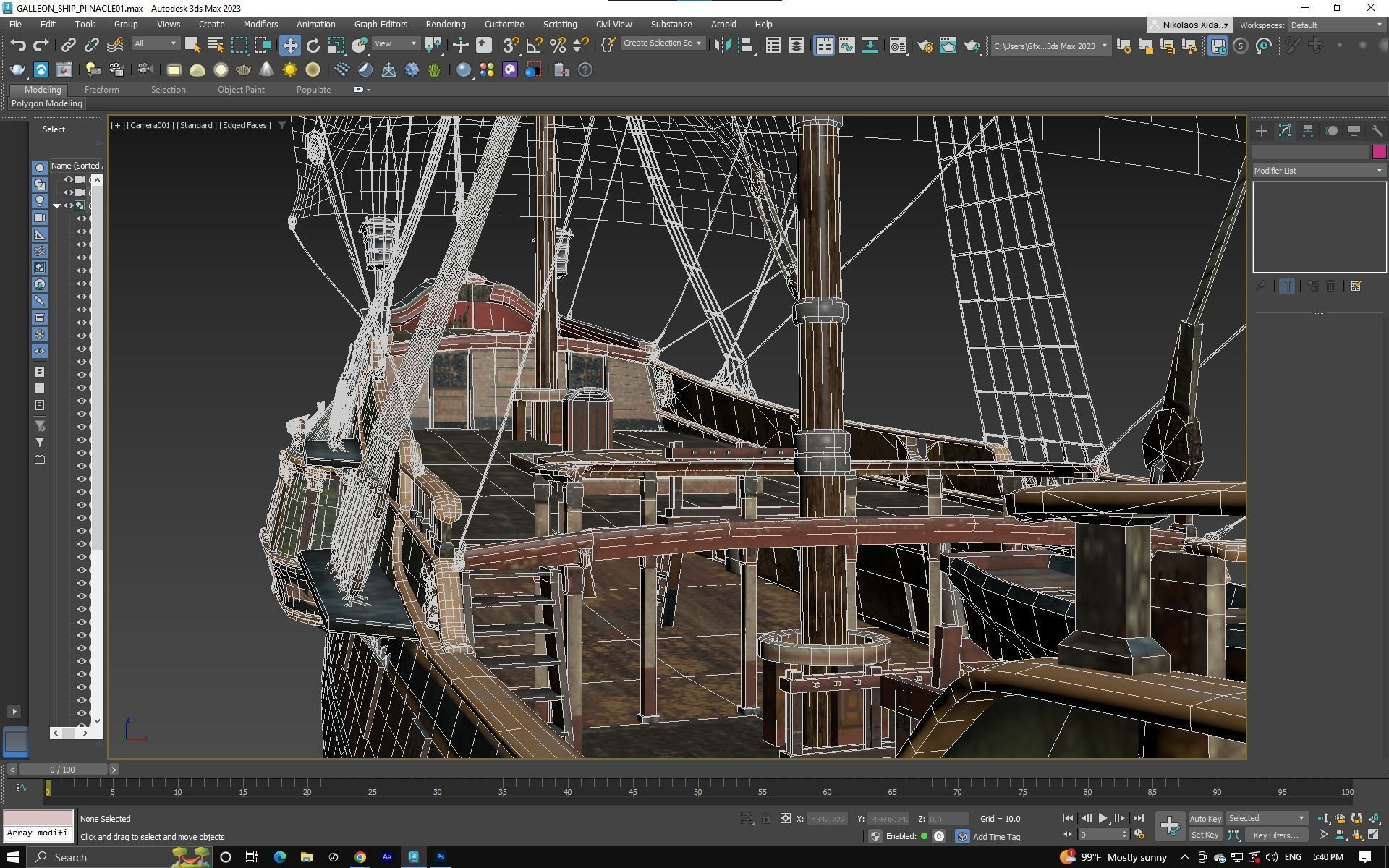Open Render Setup icon
This screenshot has width=1389, height=868.
tap(925, 46)
